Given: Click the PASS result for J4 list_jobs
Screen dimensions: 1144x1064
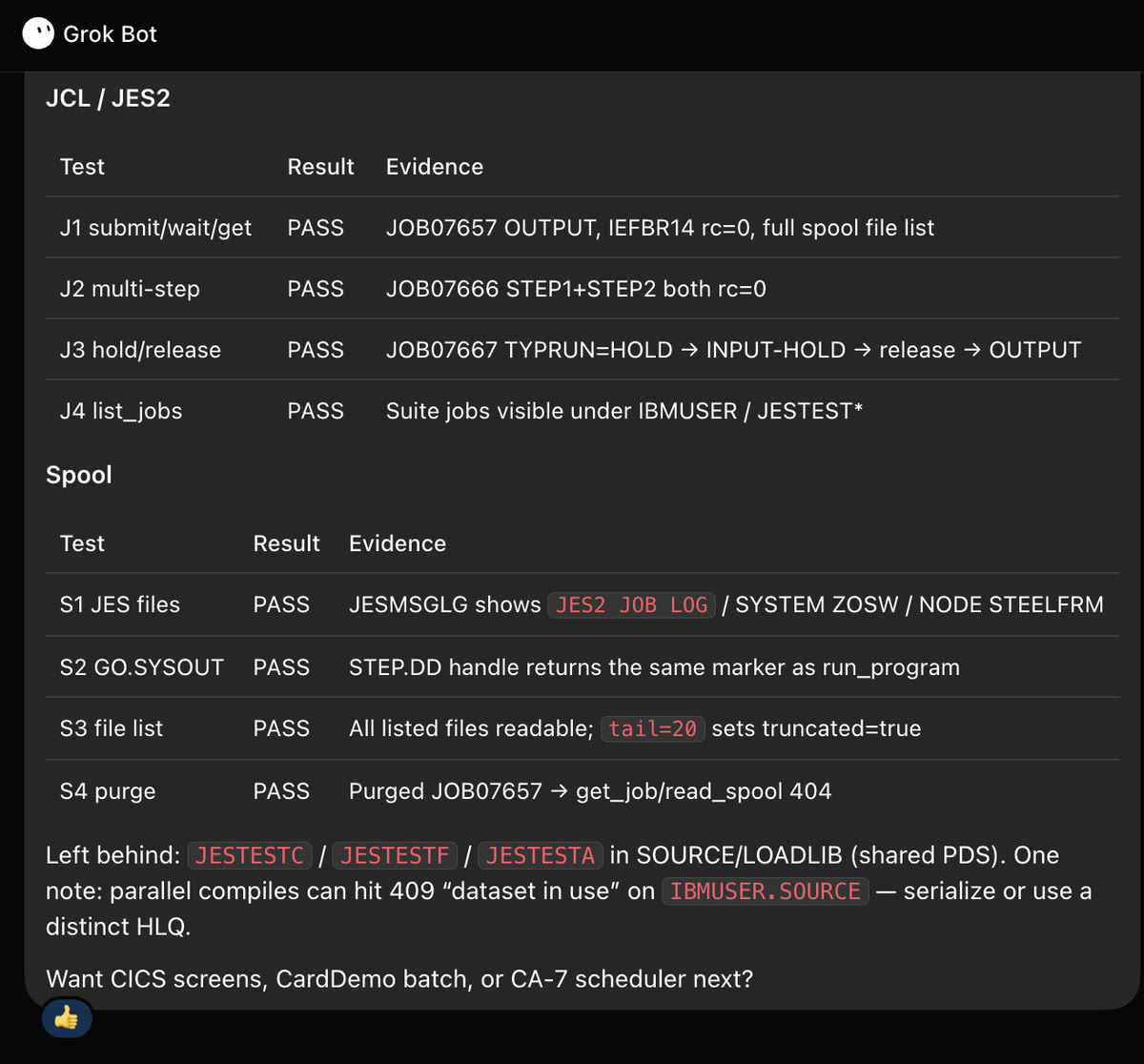Looking at the screenshot, I should point(316,411).
